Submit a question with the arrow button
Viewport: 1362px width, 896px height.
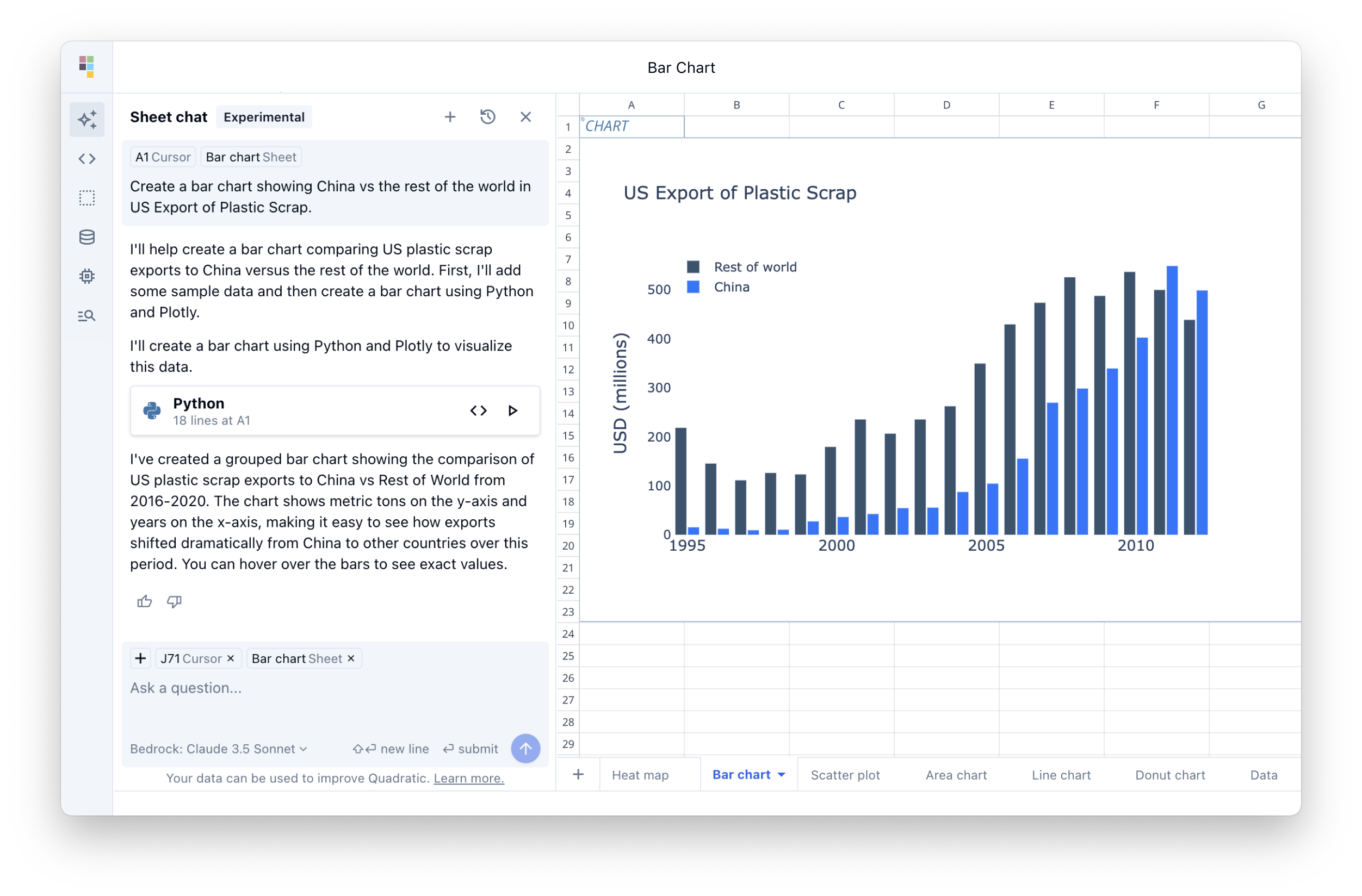(525, 748)
